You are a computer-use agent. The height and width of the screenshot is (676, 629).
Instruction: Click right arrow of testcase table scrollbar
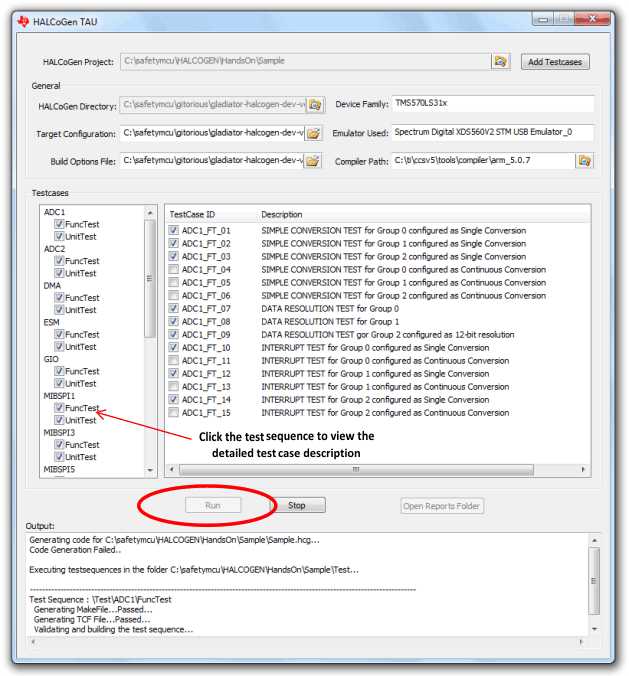click(x=583, y=469)
